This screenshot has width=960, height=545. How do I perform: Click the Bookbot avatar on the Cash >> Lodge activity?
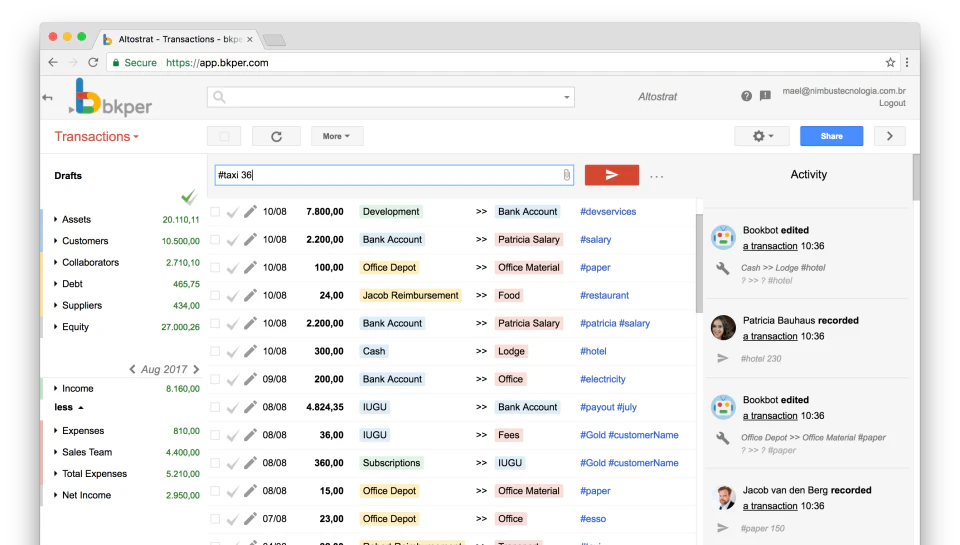[x=723, y=238]
